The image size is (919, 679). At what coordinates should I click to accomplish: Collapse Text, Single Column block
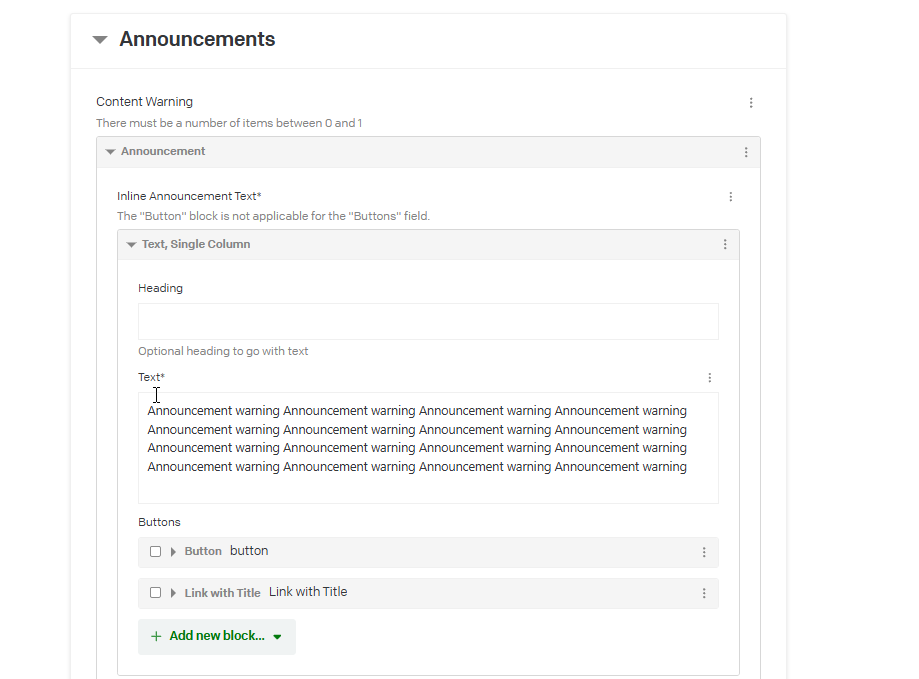(x=131, y=245)
